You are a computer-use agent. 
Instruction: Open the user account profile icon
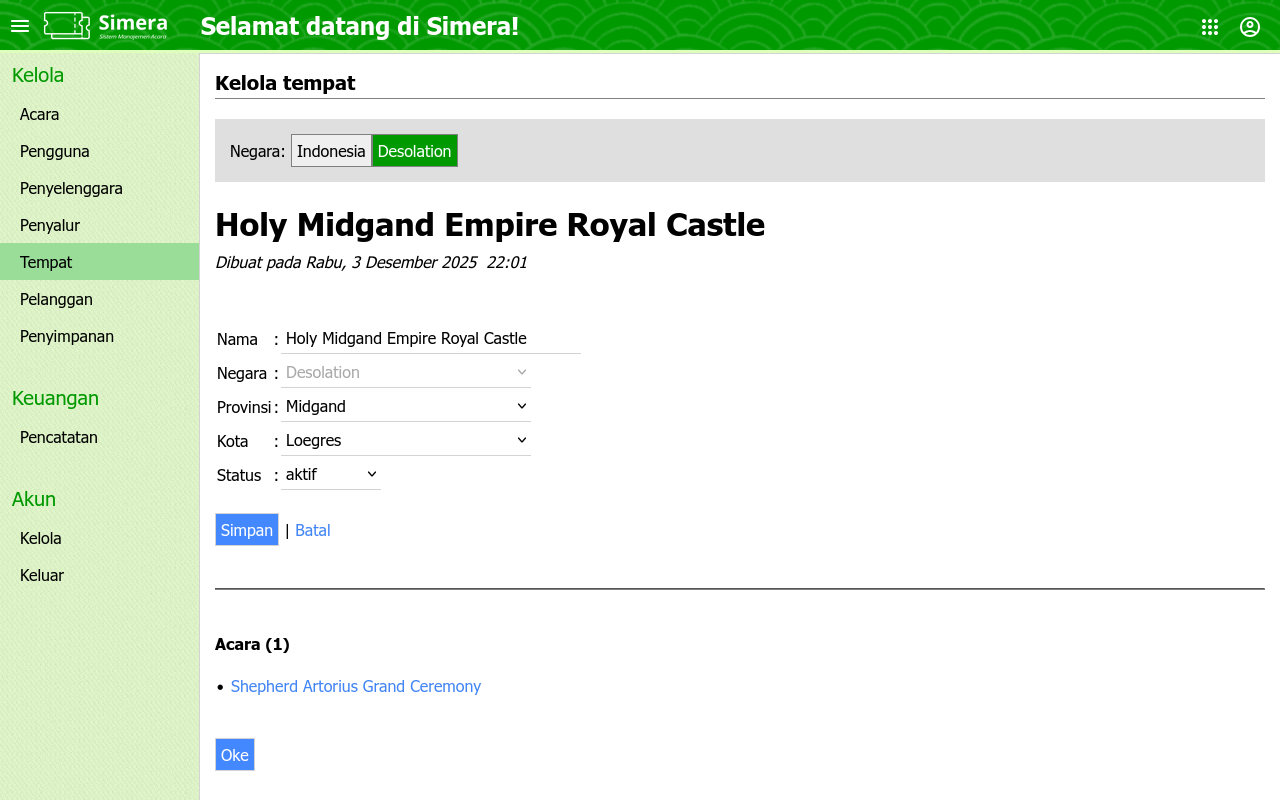tap(1250, 27)
